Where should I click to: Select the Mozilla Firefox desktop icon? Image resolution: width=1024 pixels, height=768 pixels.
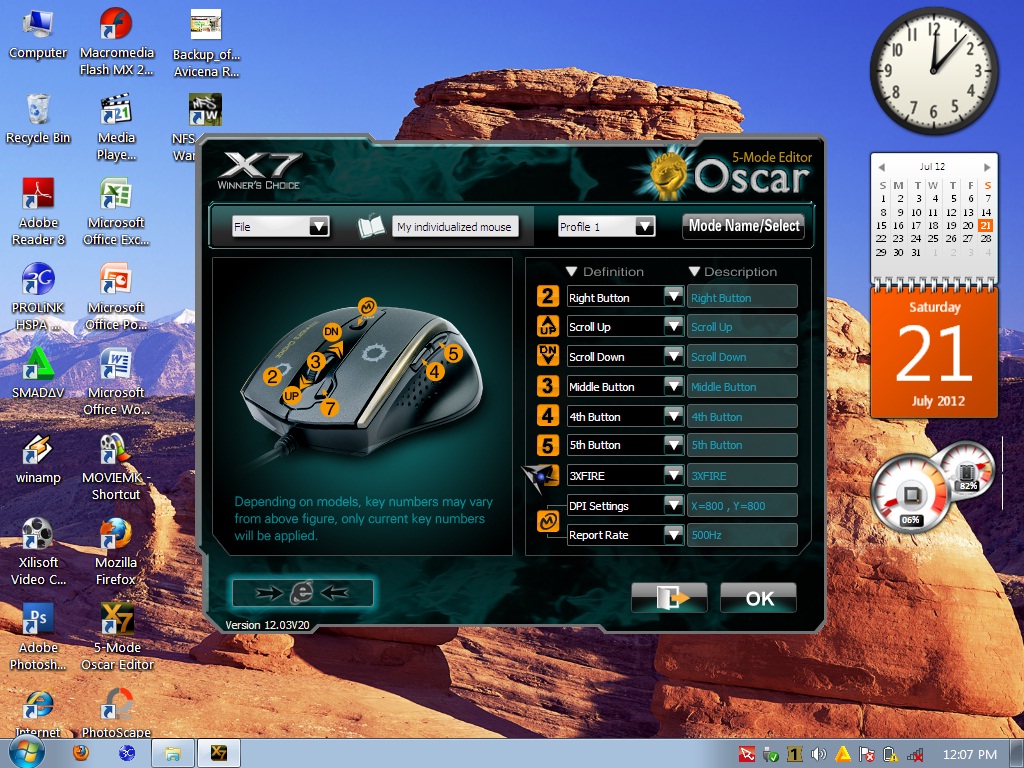[x=116, y=552]
